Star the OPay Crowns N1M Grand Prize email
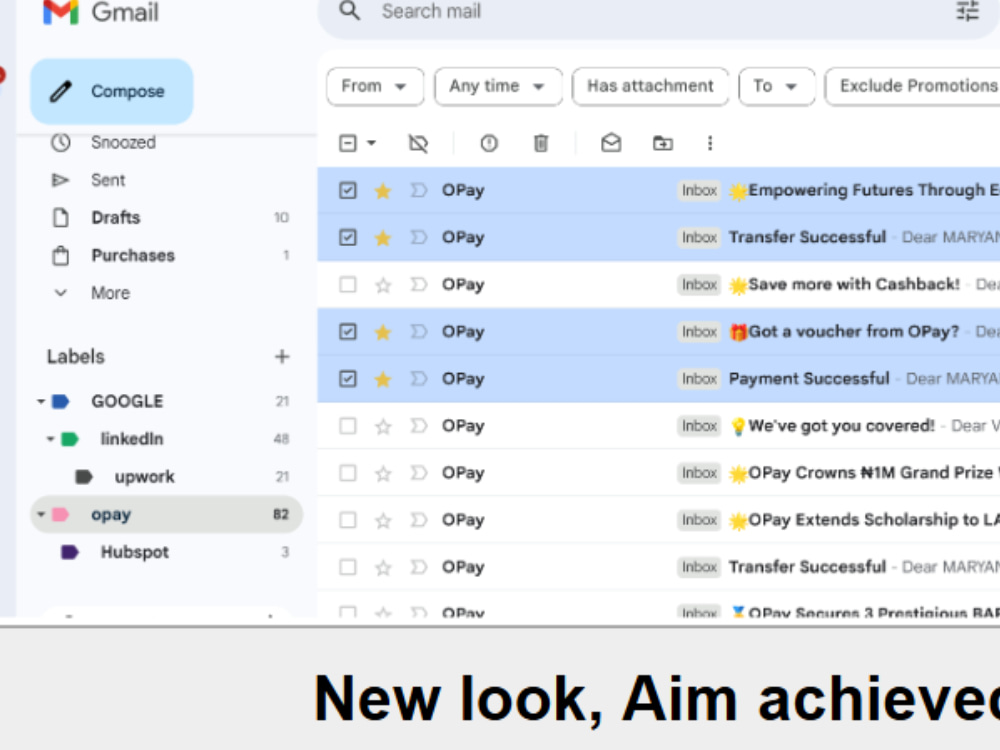 click(383, 473)
